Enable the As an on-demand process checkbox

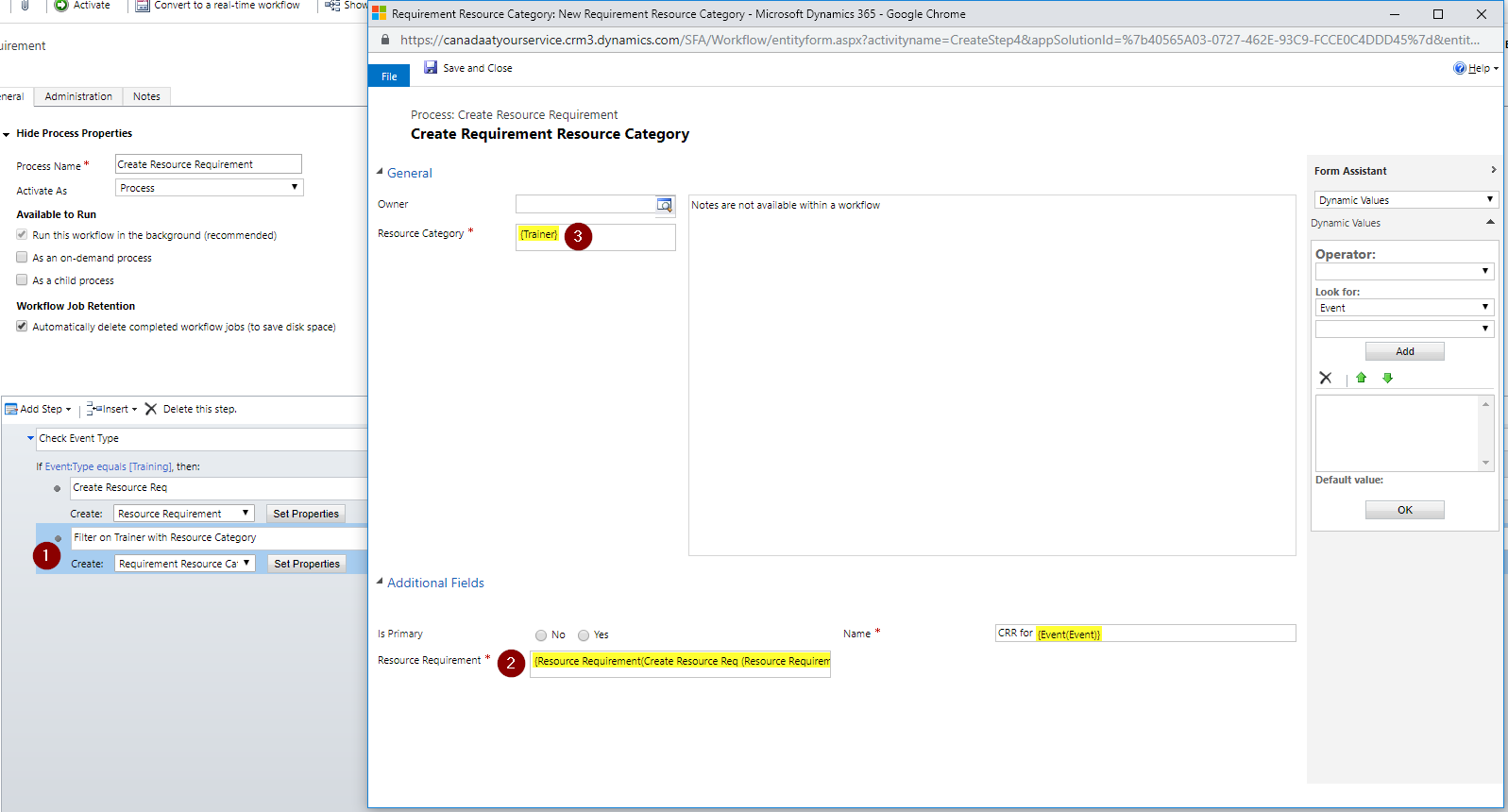pos(22,258)
